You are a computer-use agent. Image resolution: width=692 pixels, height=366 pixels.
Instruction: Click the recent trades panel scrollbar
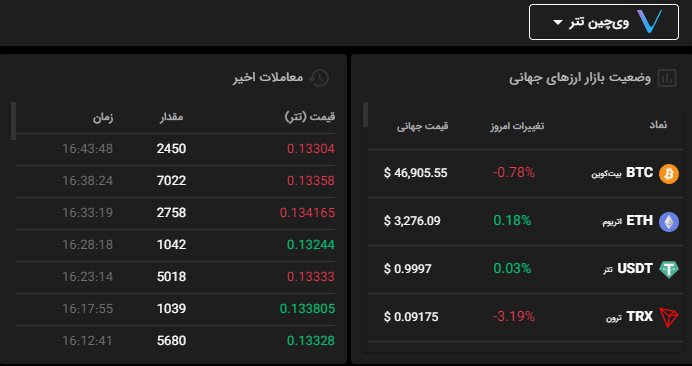point(13,121)
